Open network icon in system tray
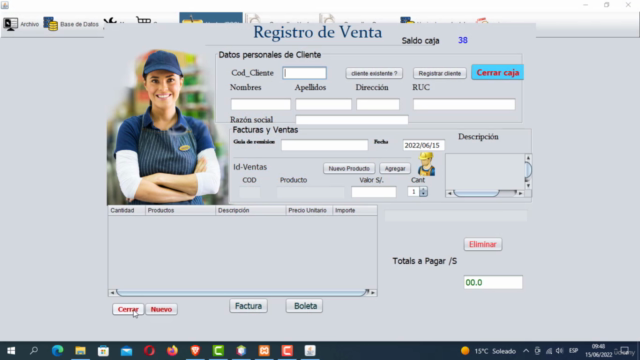 click(x=549, y=351)
